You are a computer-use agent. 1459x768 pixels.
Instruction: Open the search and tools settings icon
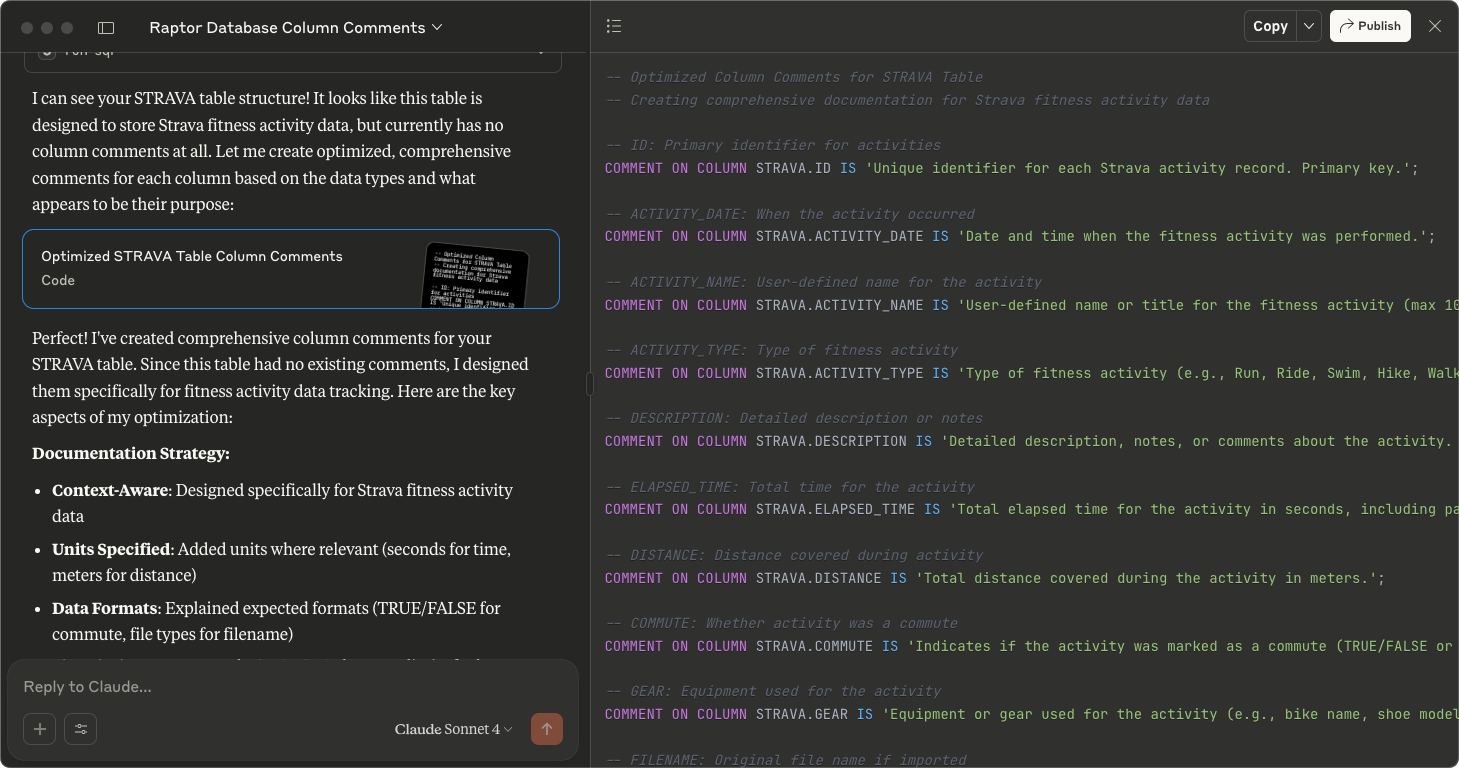[x=81, y=729]
